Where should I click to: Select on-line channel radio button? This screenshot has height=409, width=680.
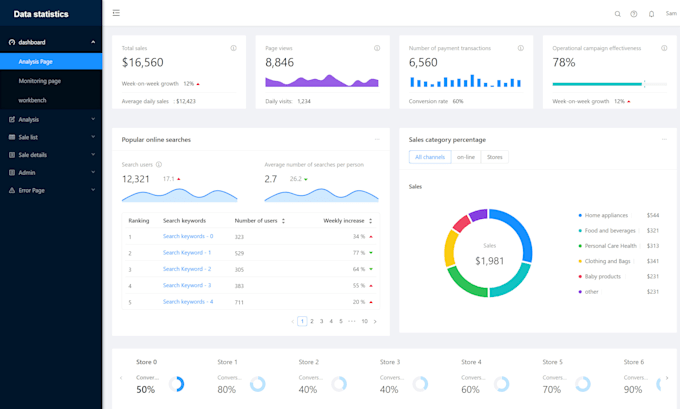coord(466,157)
